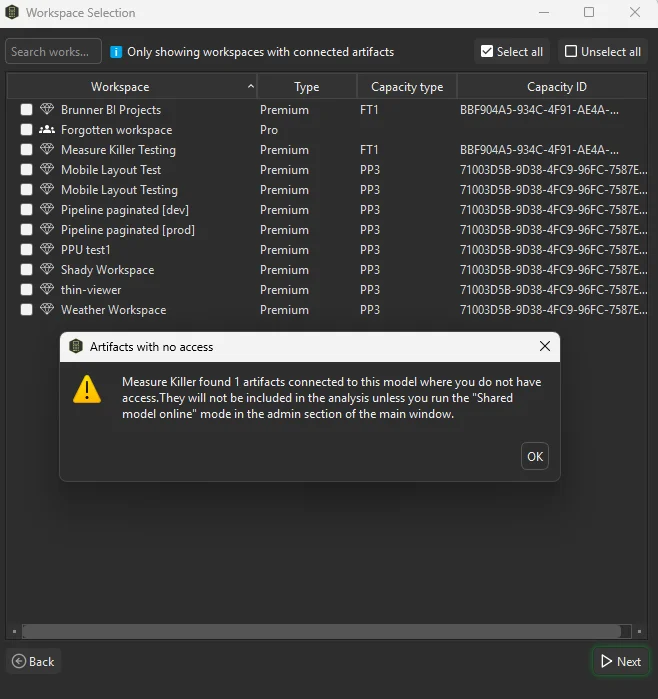Click the PP3 capacity of Shady Workspace

point(370,270)
